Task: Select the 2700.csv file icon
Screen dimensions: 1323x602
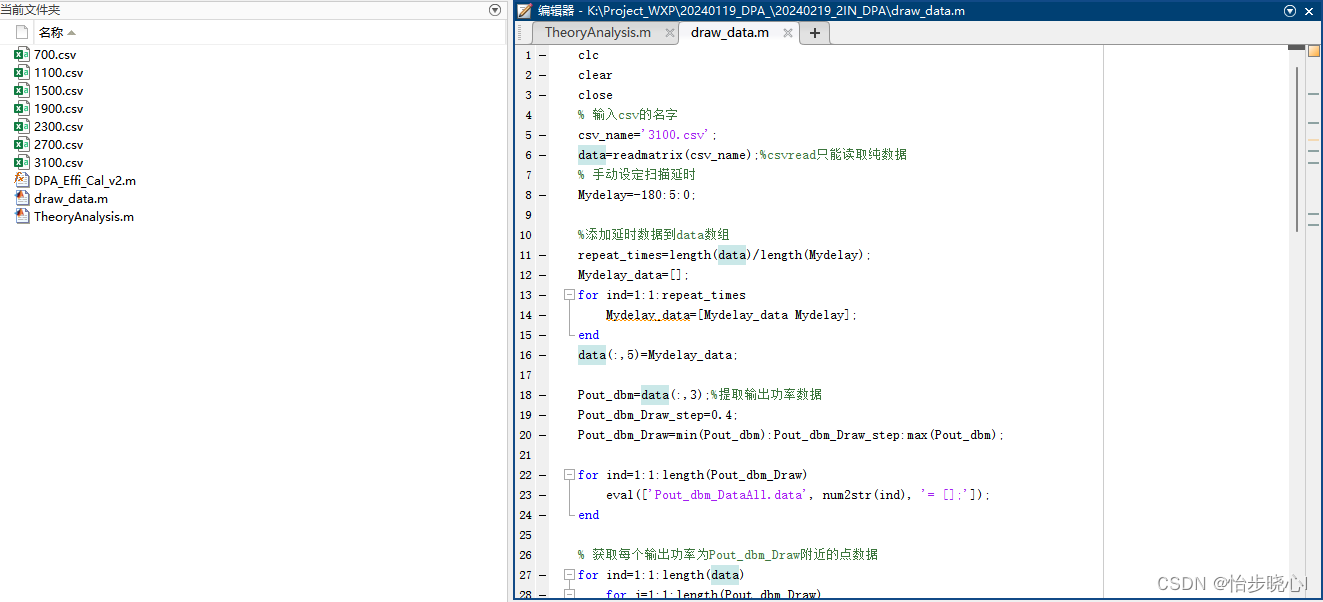Action: (x=22, y=145)
